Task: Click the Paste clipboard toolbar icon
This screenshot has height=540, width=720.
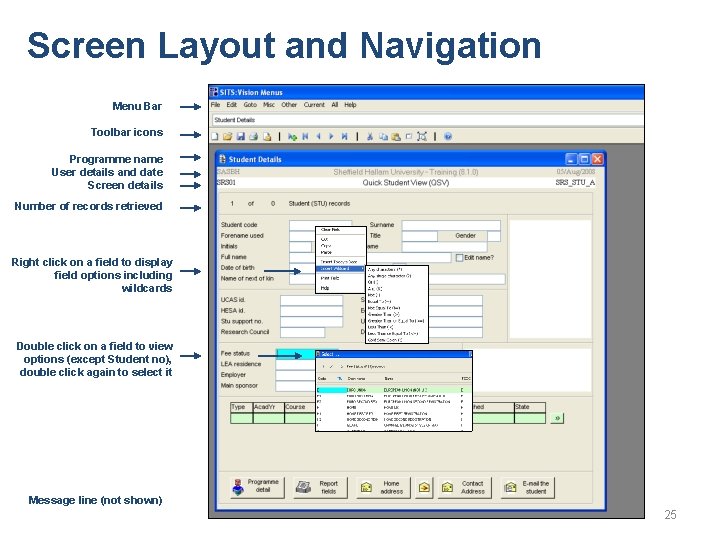Action: 396,136
